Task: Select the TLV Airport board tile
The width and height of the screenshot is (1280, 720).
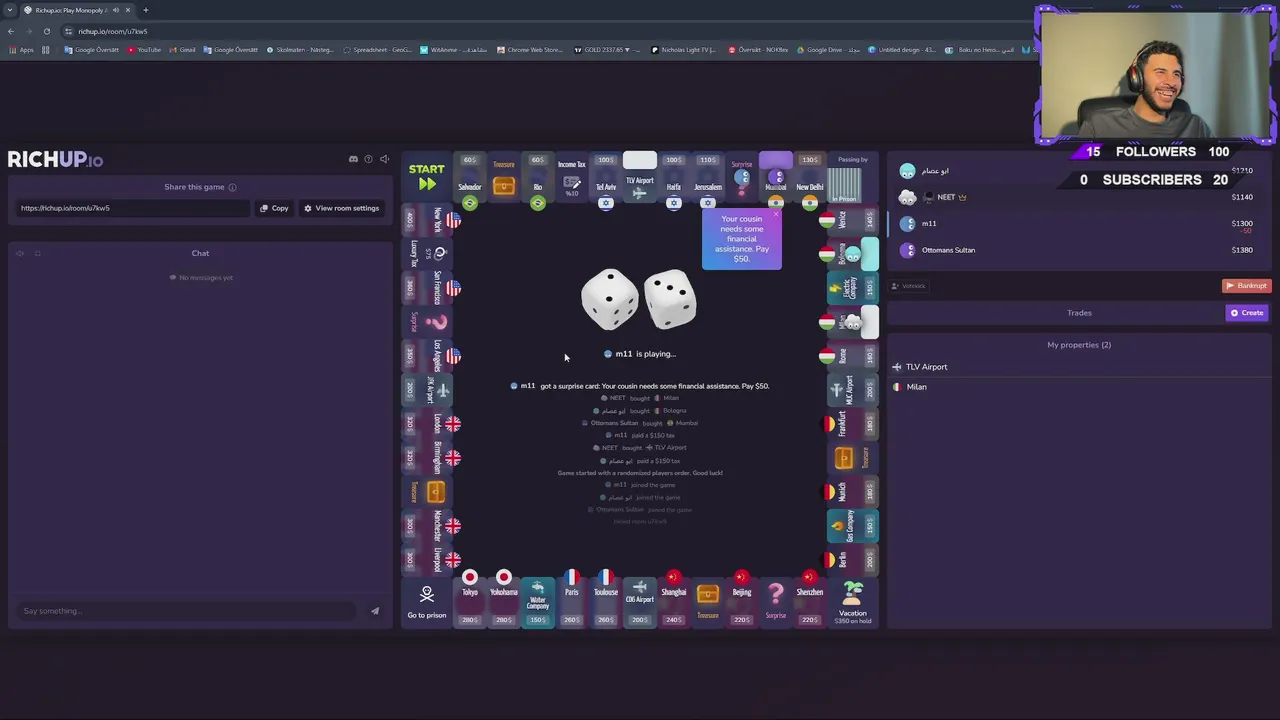Action: (x=640, y=178)
